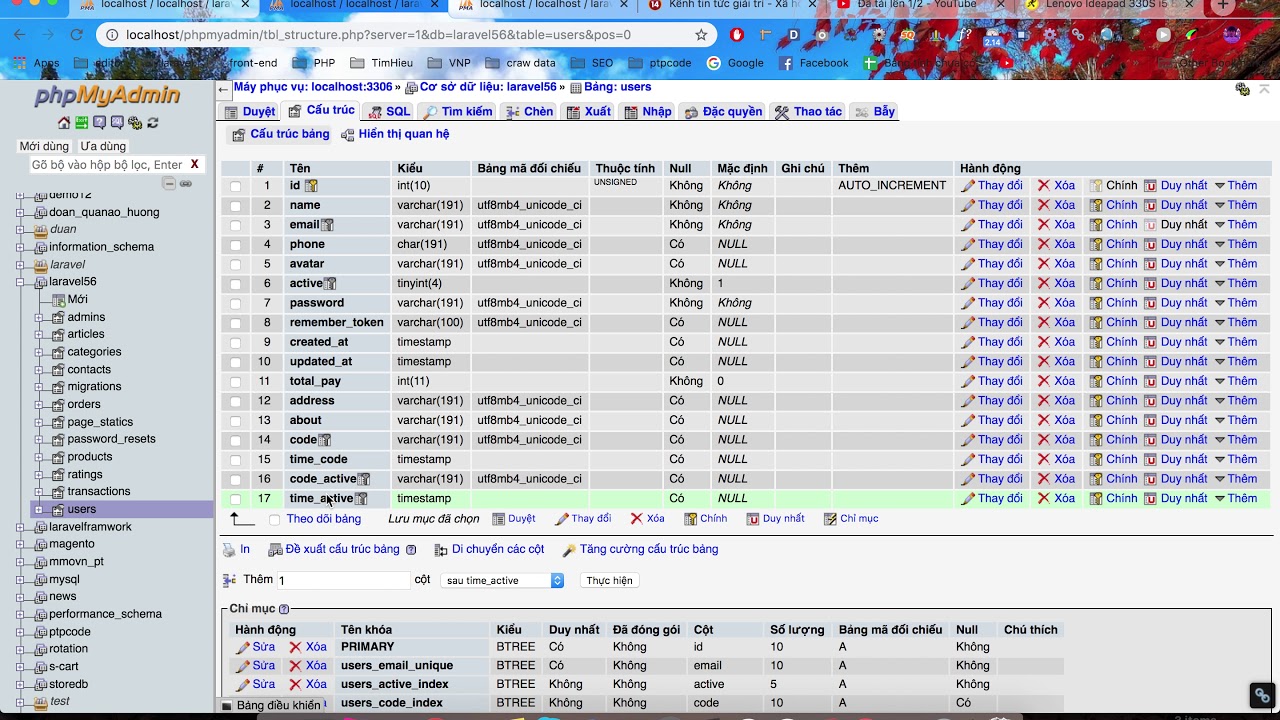
Task: Open the new browser tab plus button
Action: [x=1222, y=6]
